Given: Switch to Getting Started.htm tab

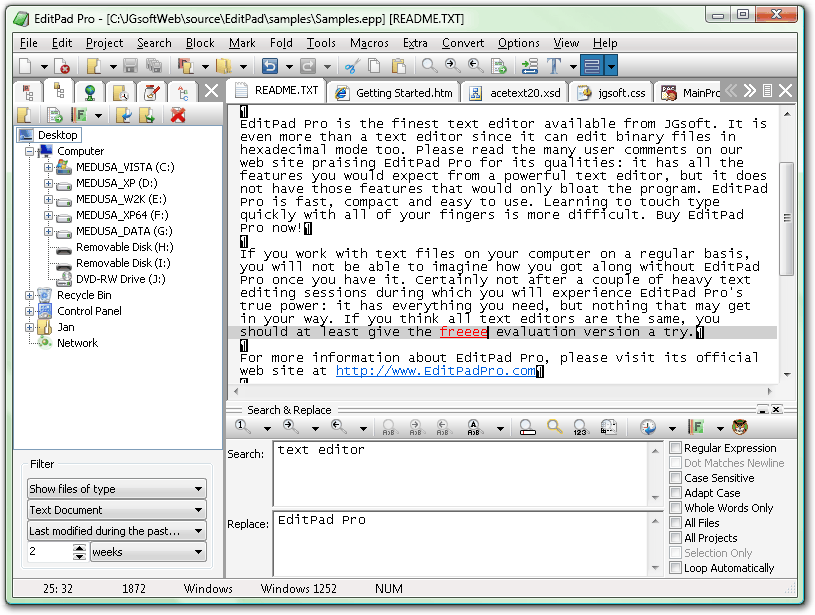Looking at the screenshot, I should (395, 93).
